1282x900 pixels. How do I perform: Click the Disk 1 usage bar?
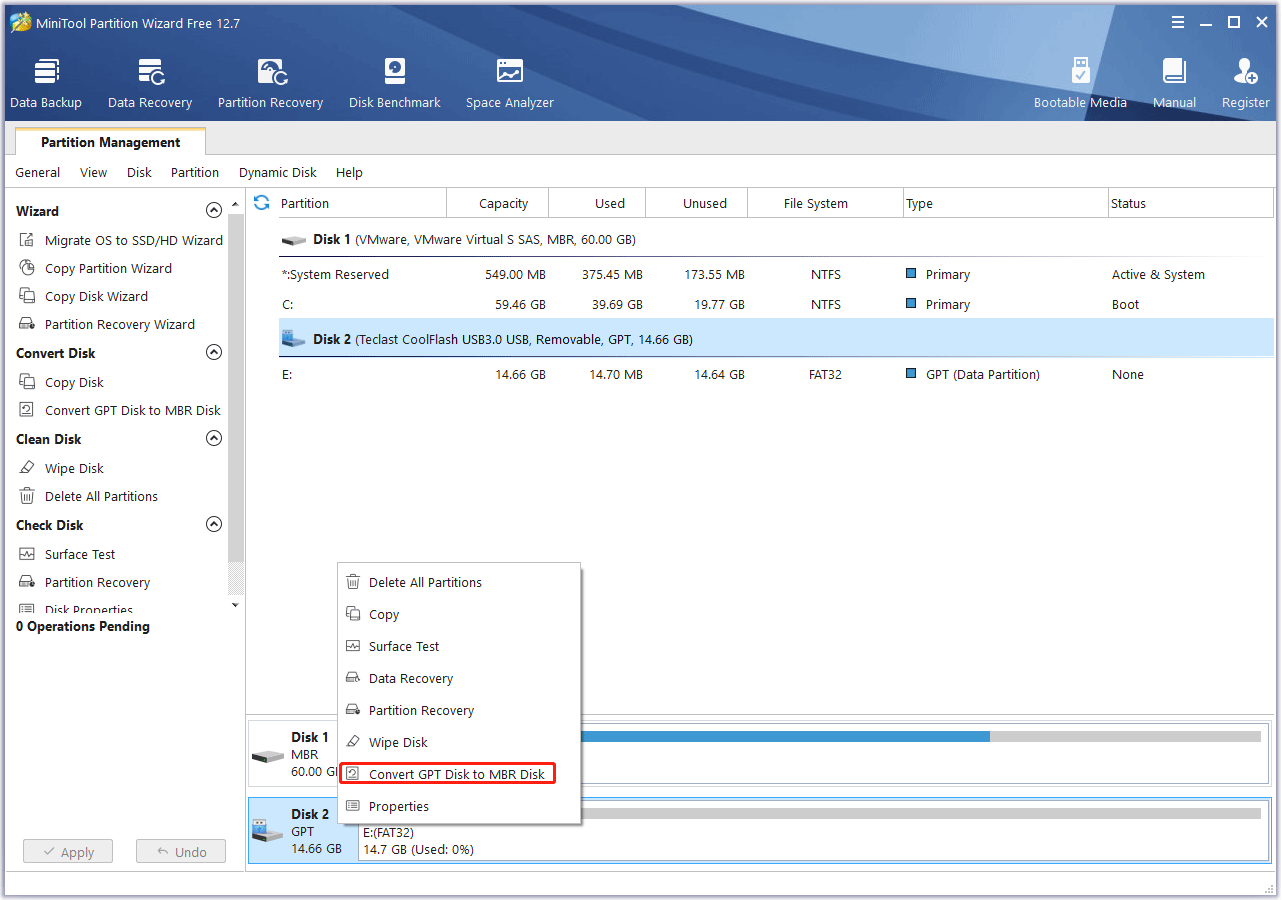(x=920, y=736)
